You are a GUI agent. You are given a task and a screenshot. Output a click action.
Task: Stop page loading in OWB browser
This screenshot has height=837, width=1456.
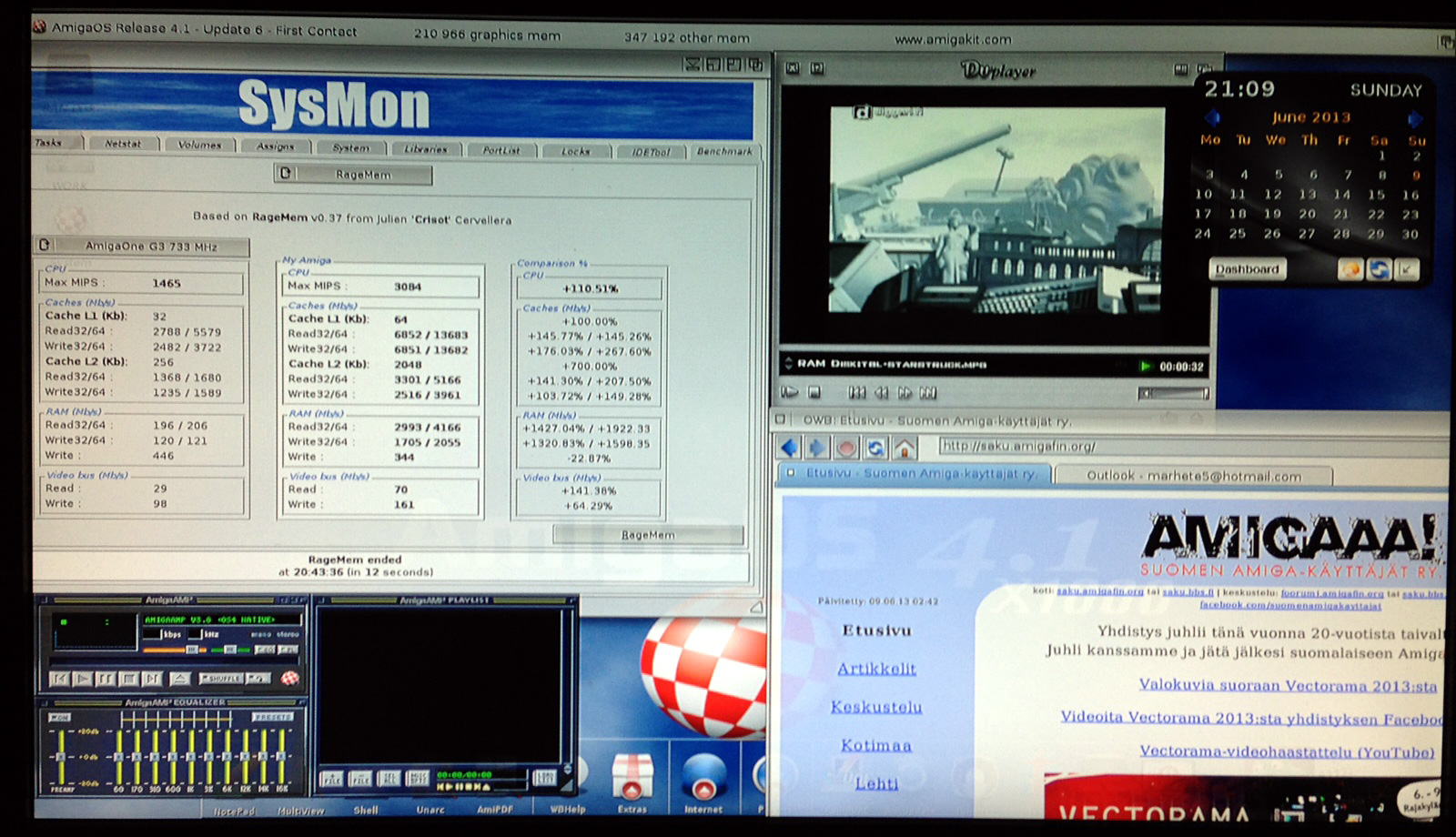(x=846, y=448)
